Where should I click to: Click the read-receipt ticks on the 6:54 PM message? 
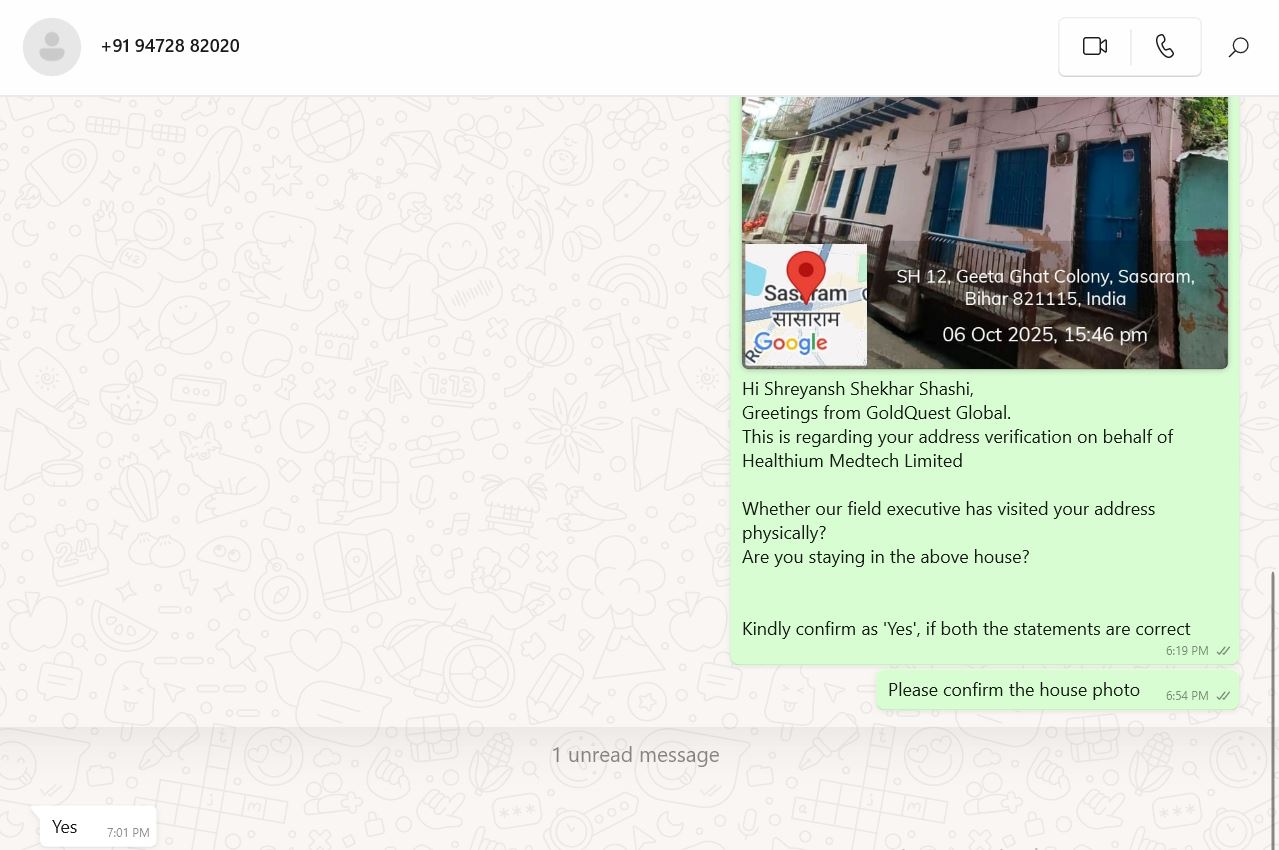click(x=1223, y=696)
